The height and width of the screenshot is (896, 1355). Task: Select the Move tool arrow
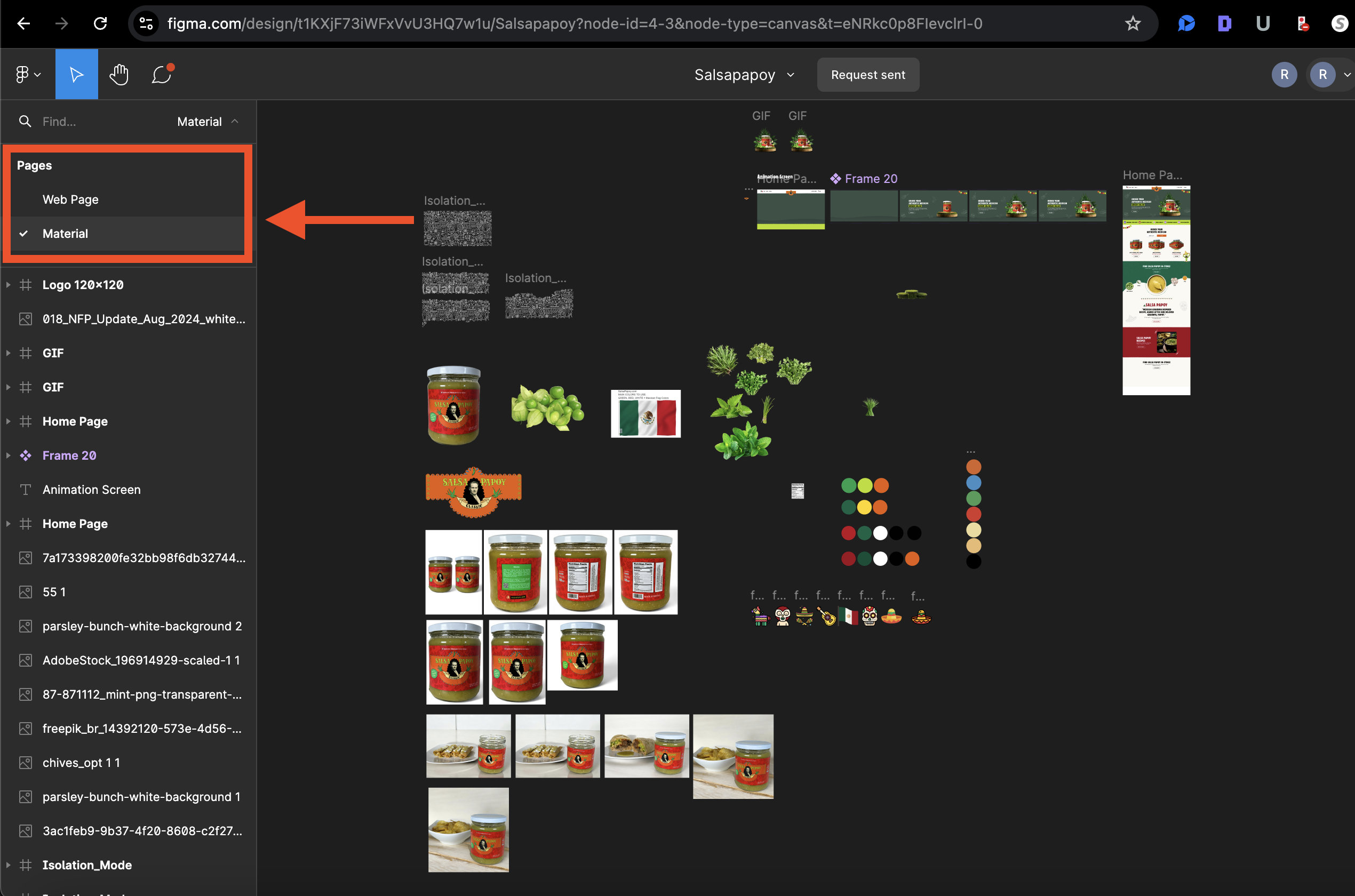(x=77, y=74)
